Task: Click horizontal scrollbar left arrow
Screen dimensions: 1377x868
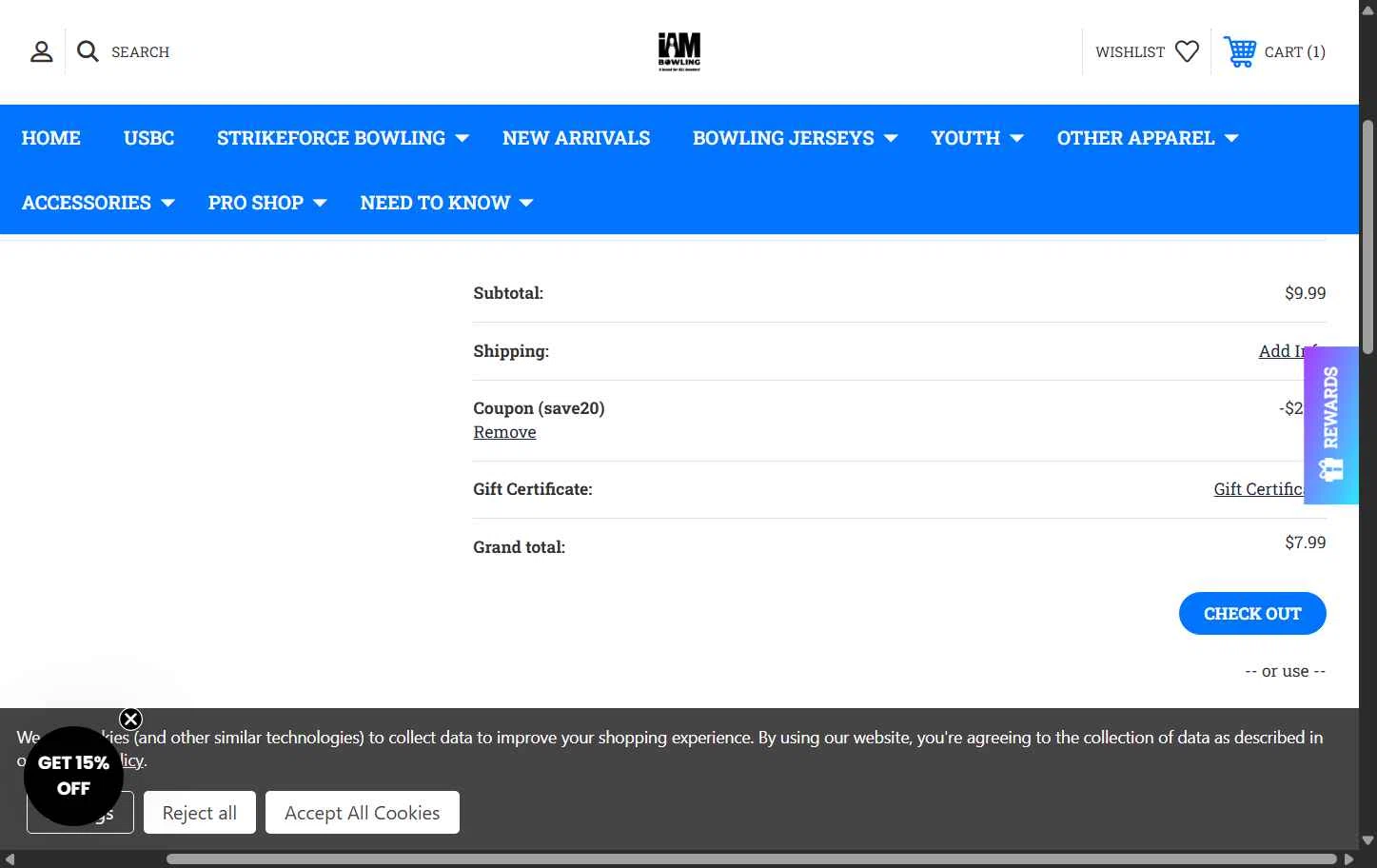Action: pyautogui.click(x=10, y=858)
